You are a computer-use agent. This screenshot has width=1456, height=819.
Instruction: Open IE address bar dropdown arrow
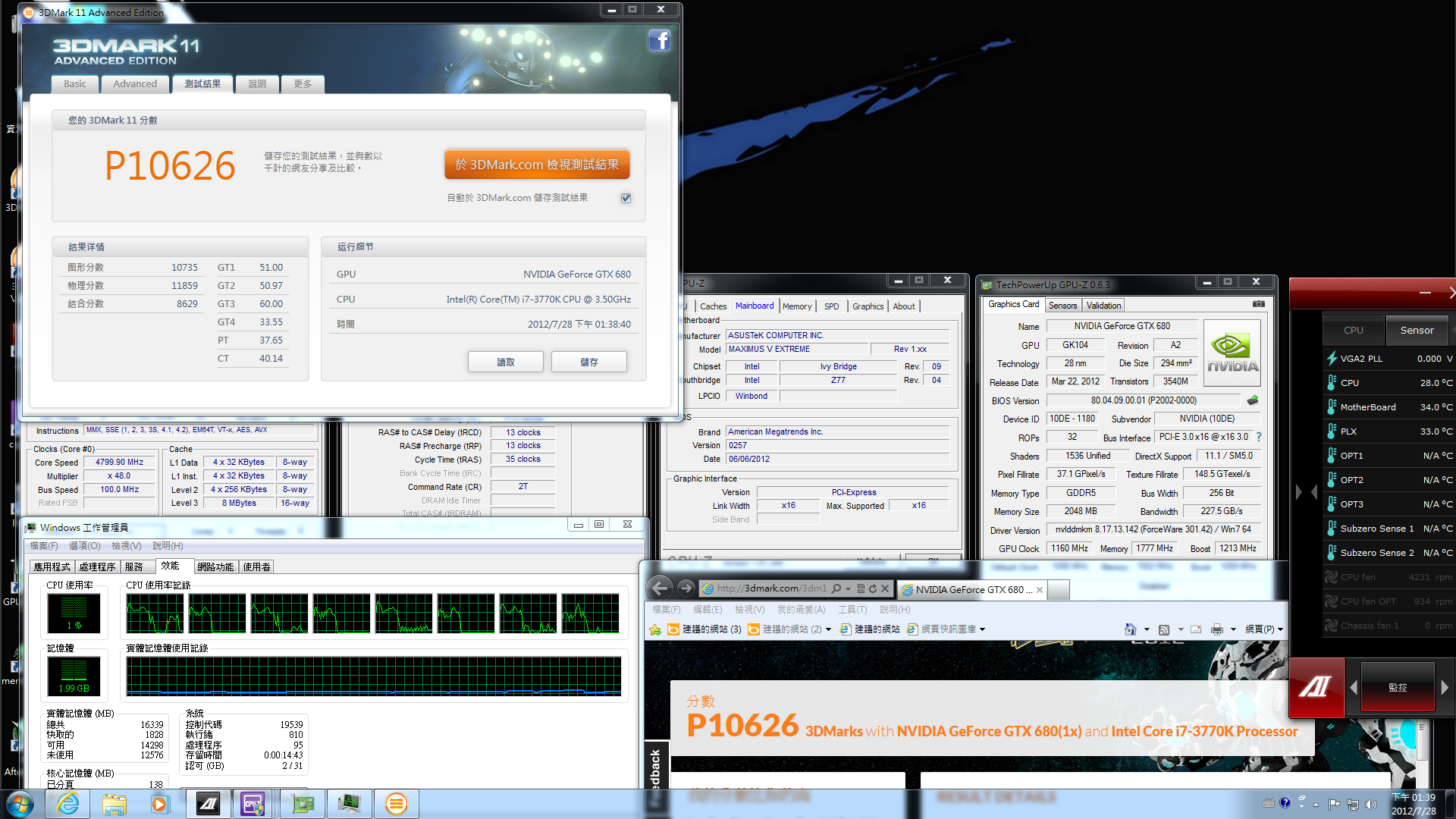click(848, 589)
